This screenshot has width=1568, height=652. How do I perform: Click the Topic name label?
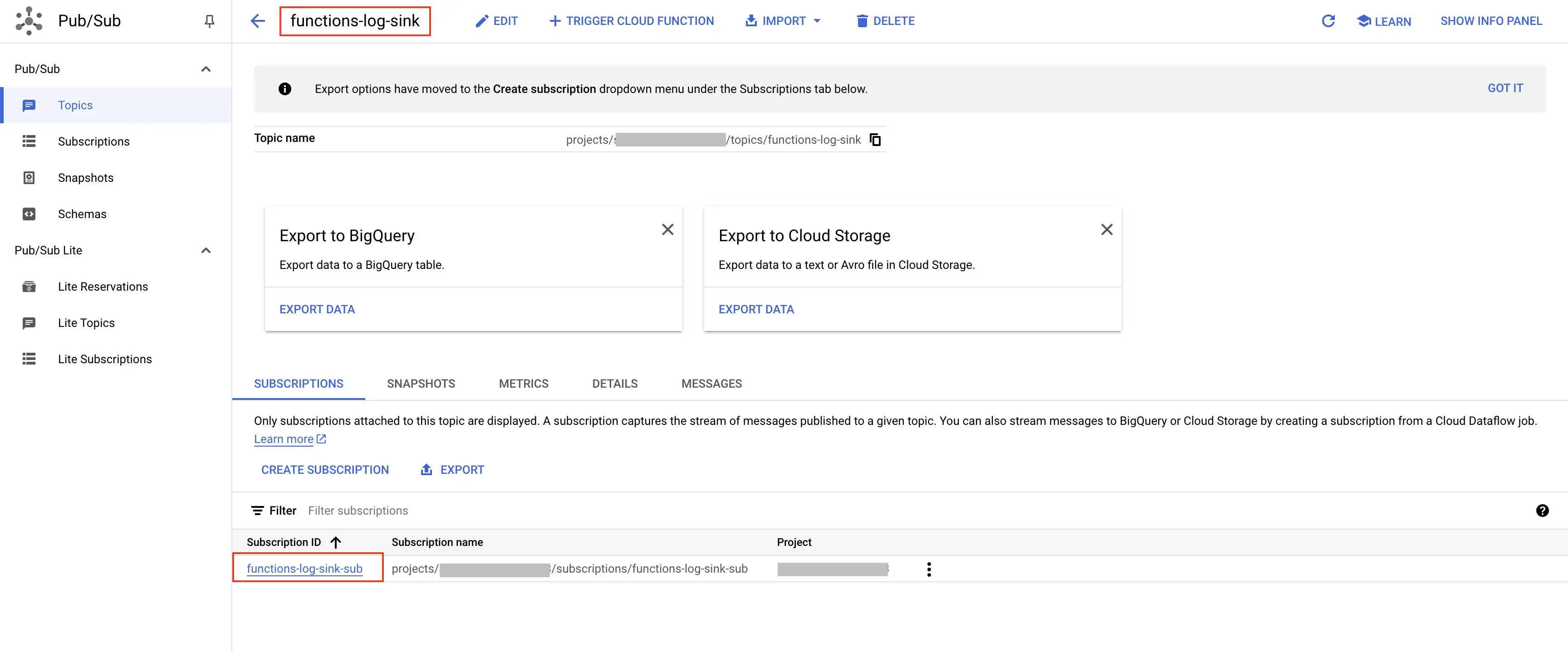coord(284,138)
